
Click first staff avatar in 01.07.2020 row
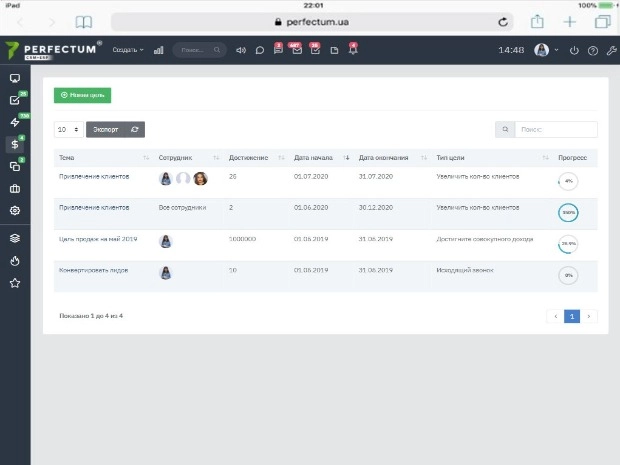coord(166,179)
